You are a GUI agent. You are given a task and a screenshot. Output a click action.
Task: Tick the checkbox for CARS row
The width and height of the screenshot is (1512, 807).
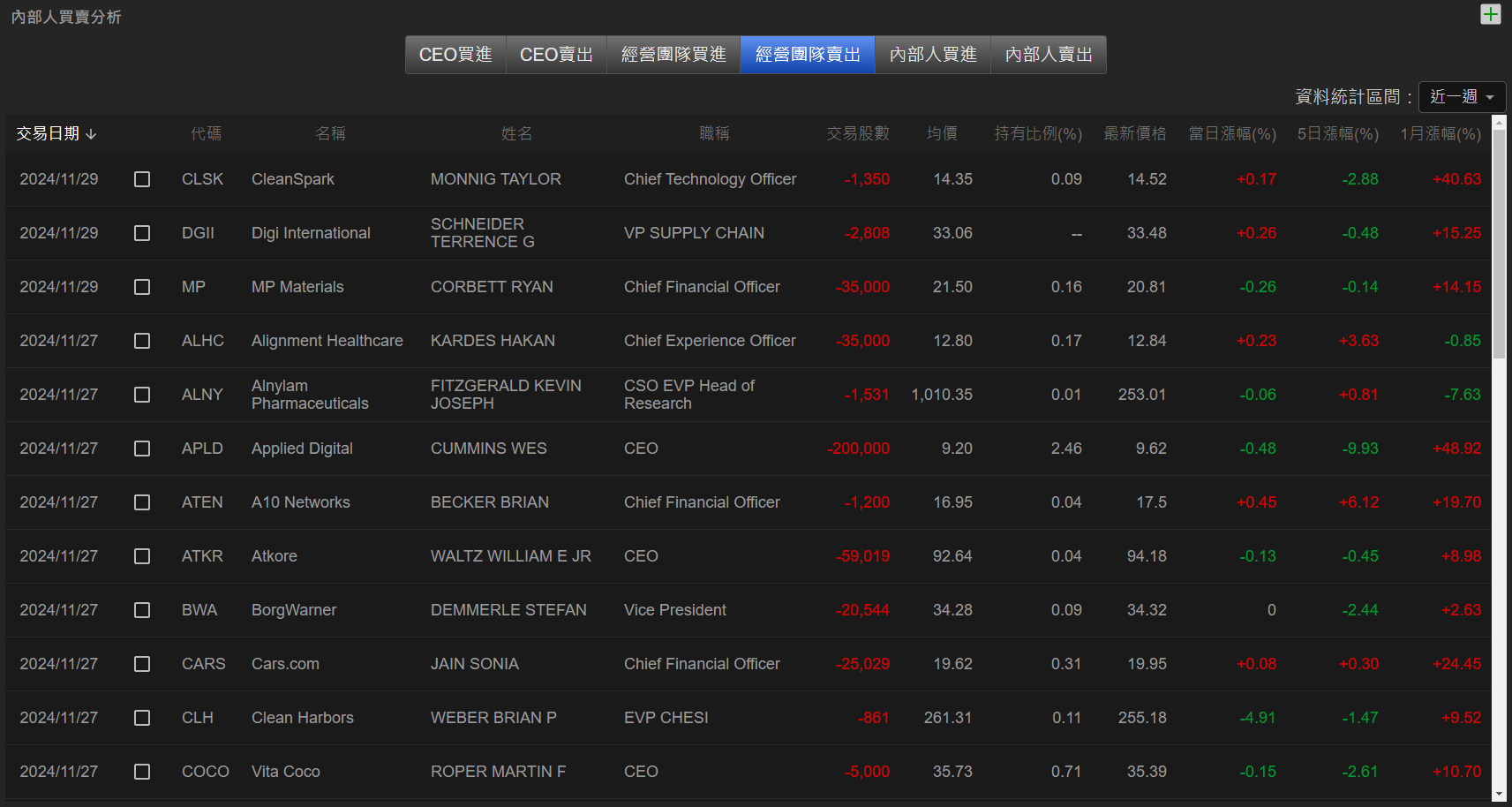[x=142, y=664]
